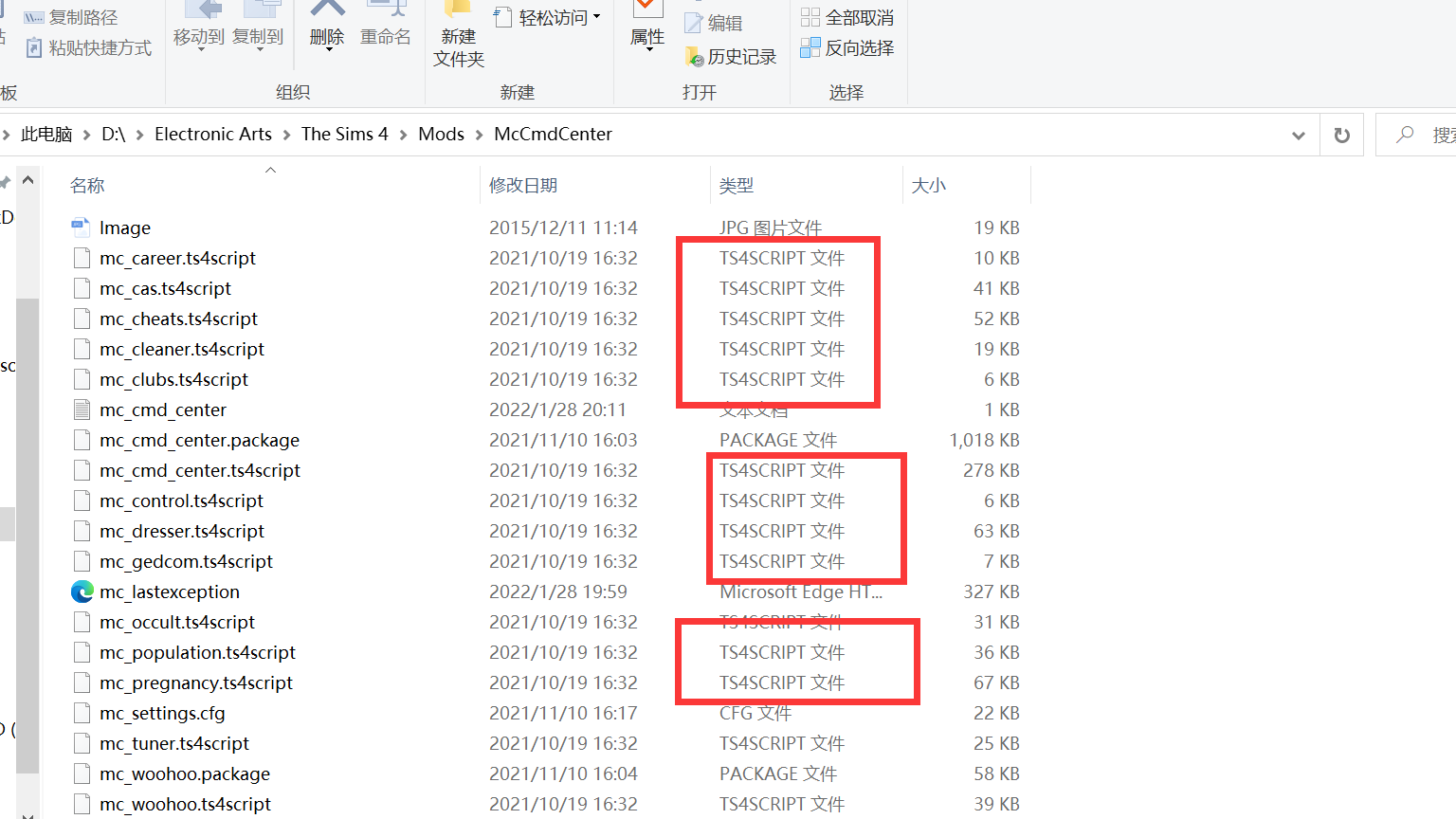This screenshot has width=1456, height=819.
Task: Expand the chevron after D:\
Action: (x=140, y=136)
